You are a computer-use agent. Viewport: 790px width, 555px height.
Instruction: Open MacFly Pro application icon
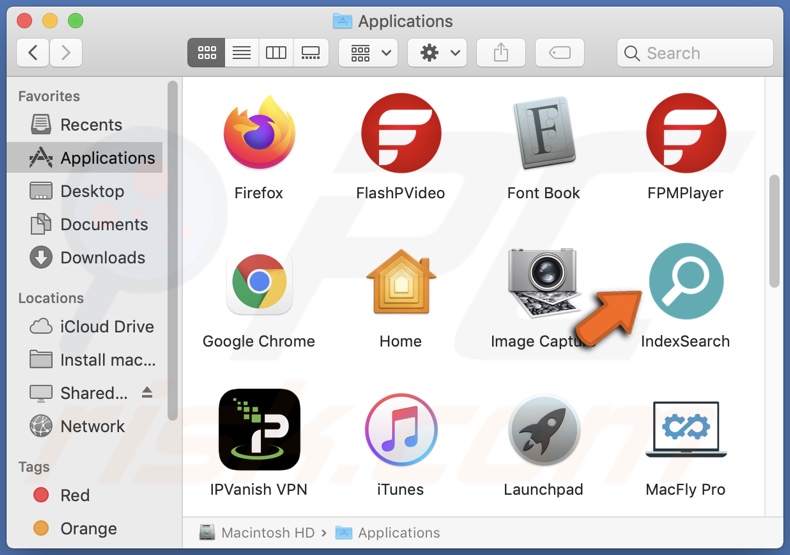tap(685, 430)
